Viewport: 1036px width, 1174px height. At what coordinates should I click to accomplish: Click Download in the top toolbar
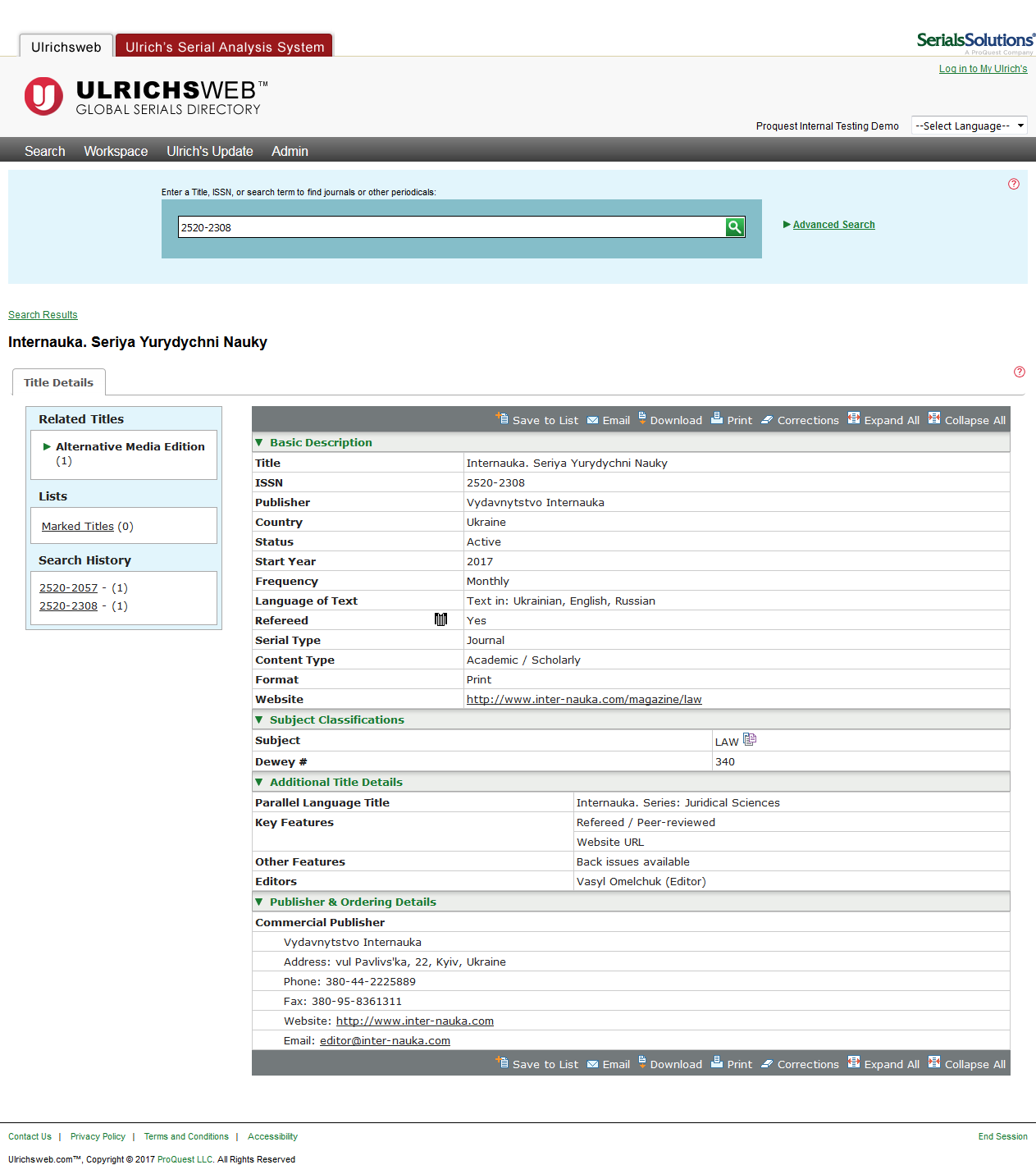click(x=670, y=419)
